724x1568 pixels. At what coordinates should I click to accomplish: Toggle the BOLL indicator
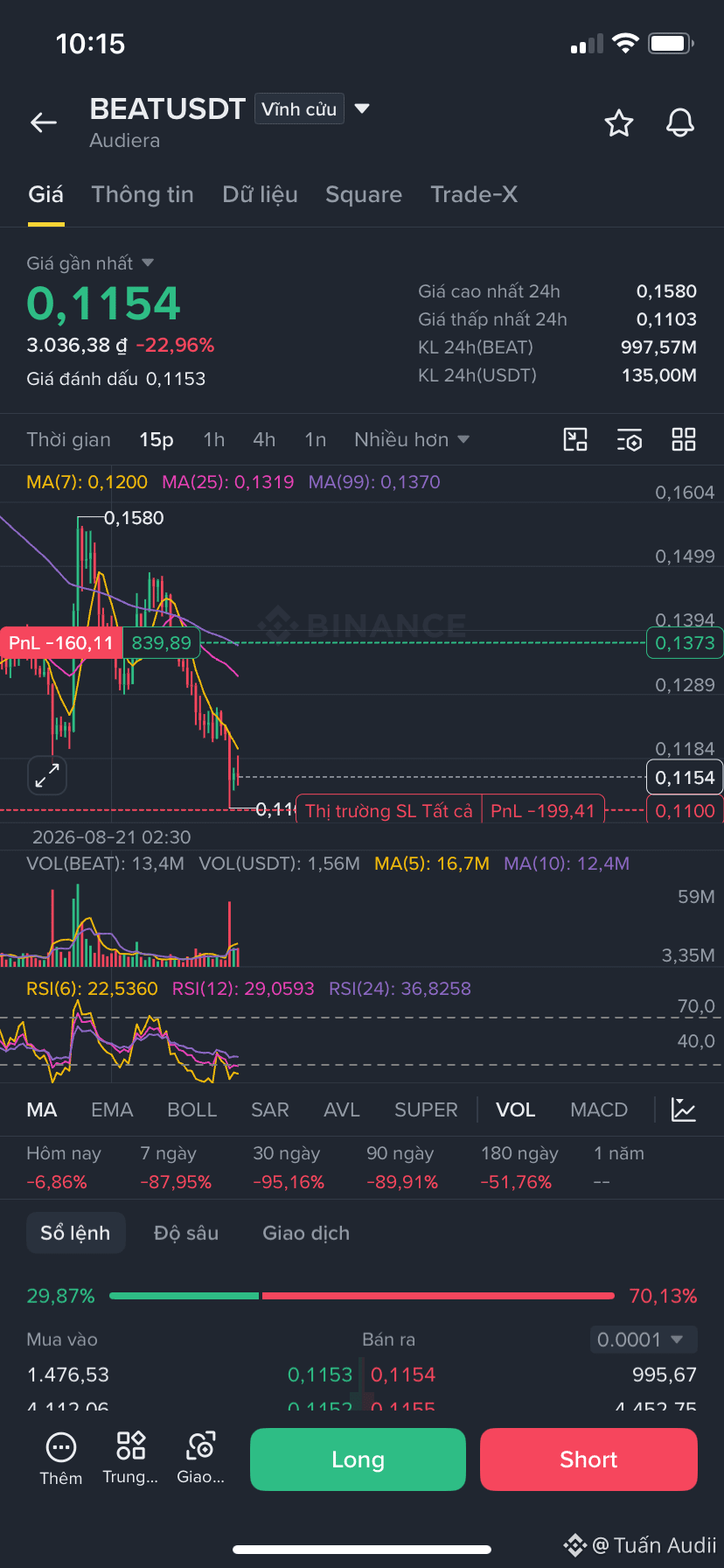tap(191, 1109)
